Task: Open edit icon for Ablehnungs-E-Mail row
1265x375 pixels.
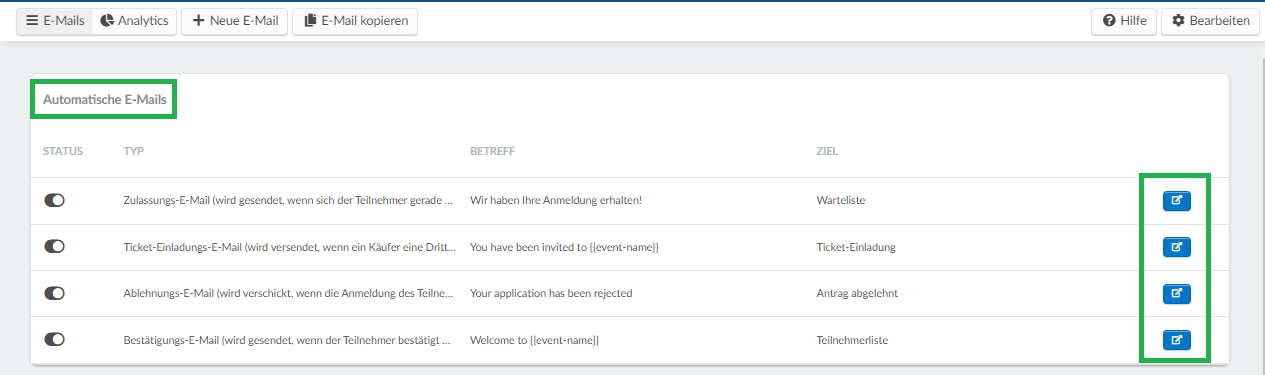Action: tap(1176, 293)
